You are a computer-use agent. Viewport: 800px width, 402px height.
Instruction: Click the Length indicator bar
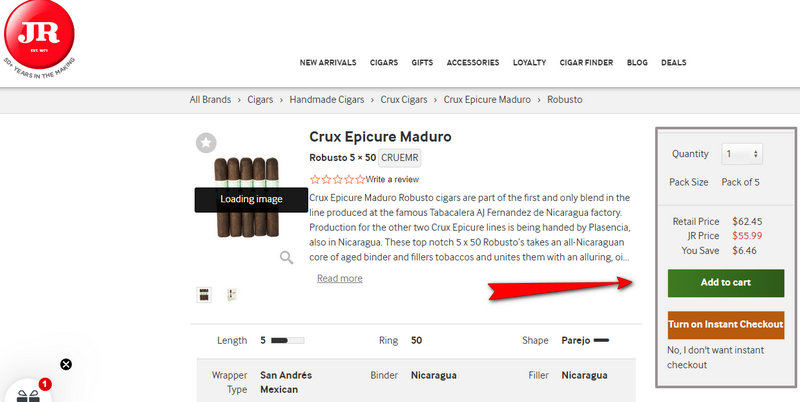coord(287,341)
